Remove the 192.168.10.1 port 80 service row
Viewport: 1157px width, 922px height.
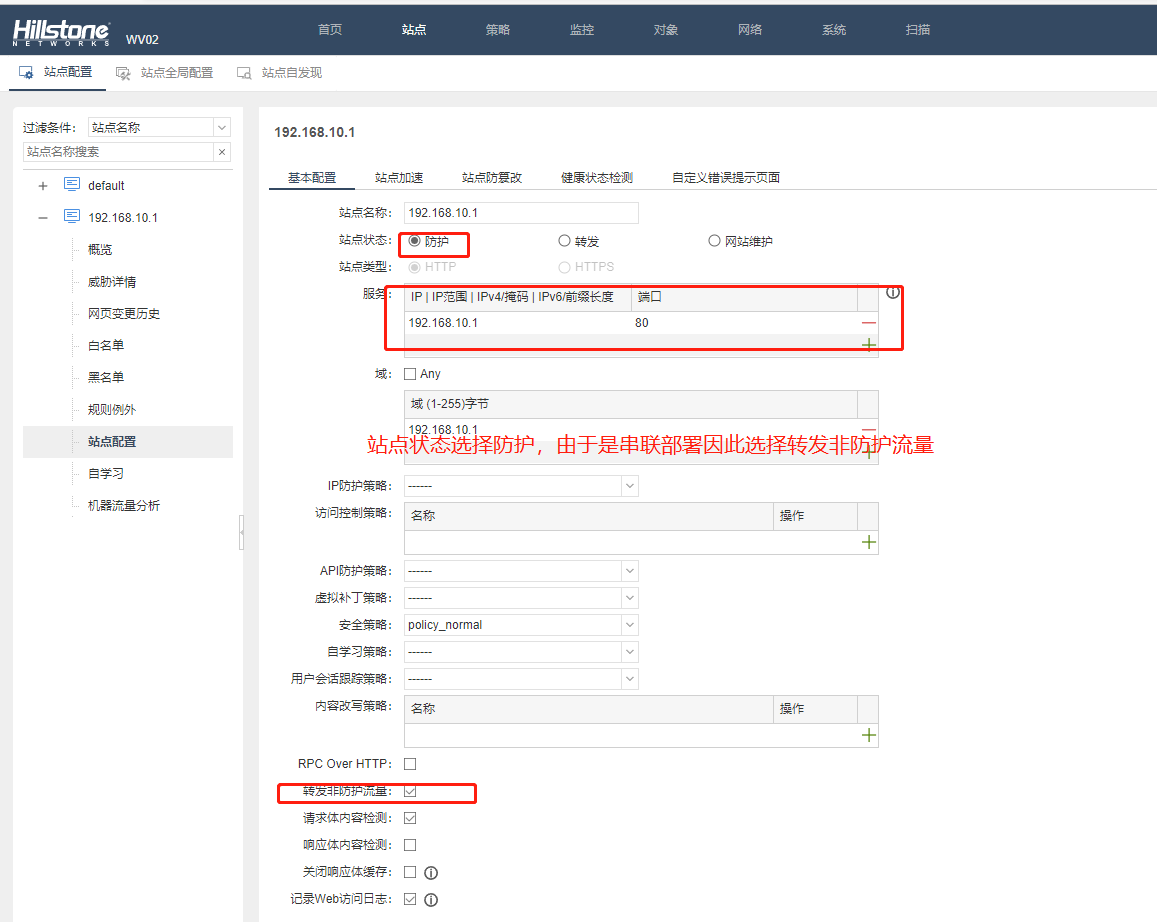[x=868, y=322]
